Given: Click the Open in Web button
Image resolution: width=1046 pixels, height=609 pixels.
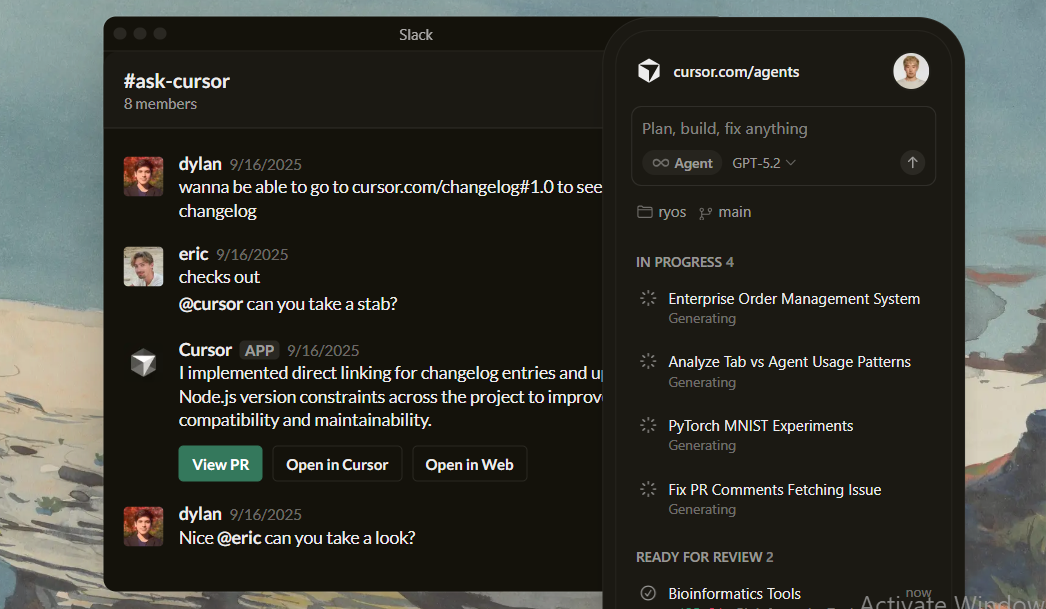Looking at the screenshot, I should (x=469, y=464).
